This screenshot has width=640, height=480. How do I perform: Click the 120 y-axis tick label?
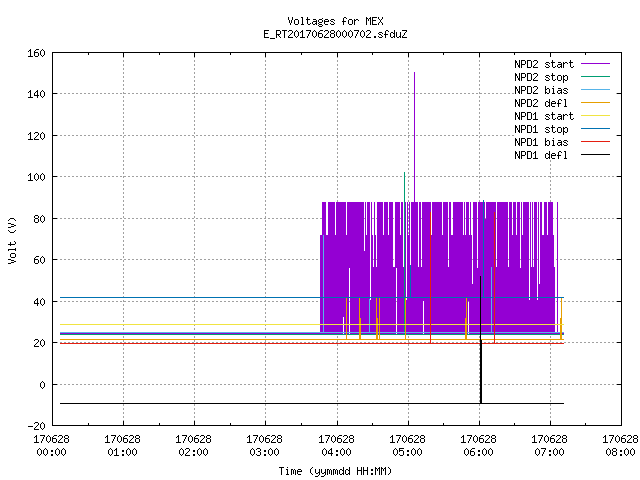click(36, 136)
